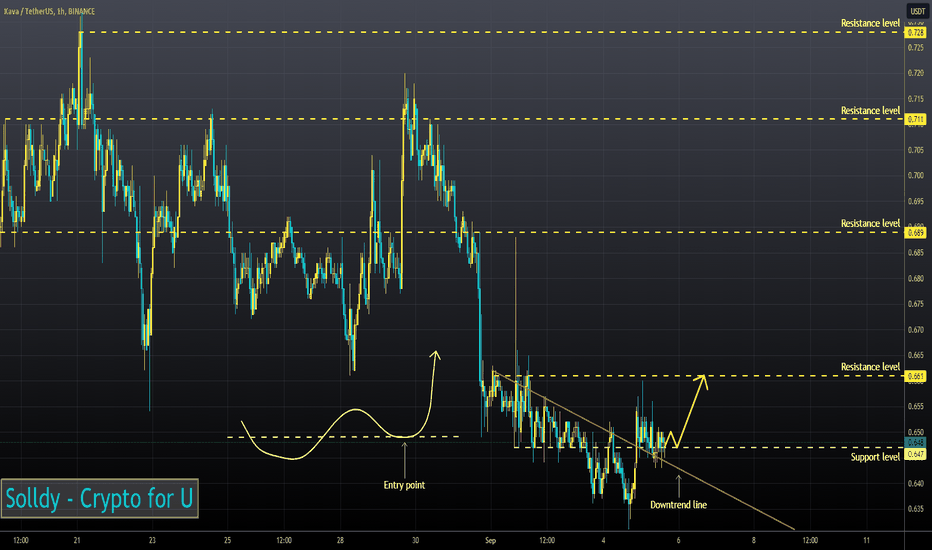
Task: Select the Resistance level label at 0.689
Action: tap(870, 224)
